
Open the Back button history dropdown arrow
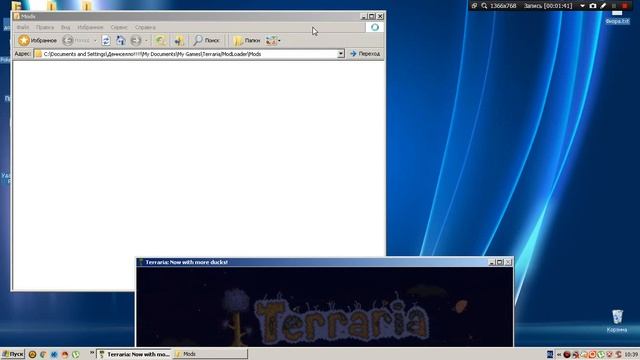coord(95,40)
